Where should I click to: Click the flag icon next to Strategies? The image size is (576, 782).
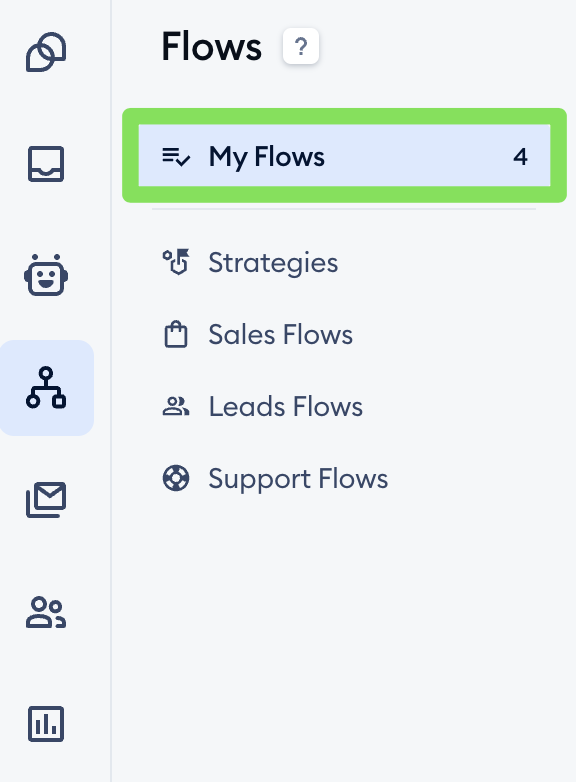[x=176, y=262]
